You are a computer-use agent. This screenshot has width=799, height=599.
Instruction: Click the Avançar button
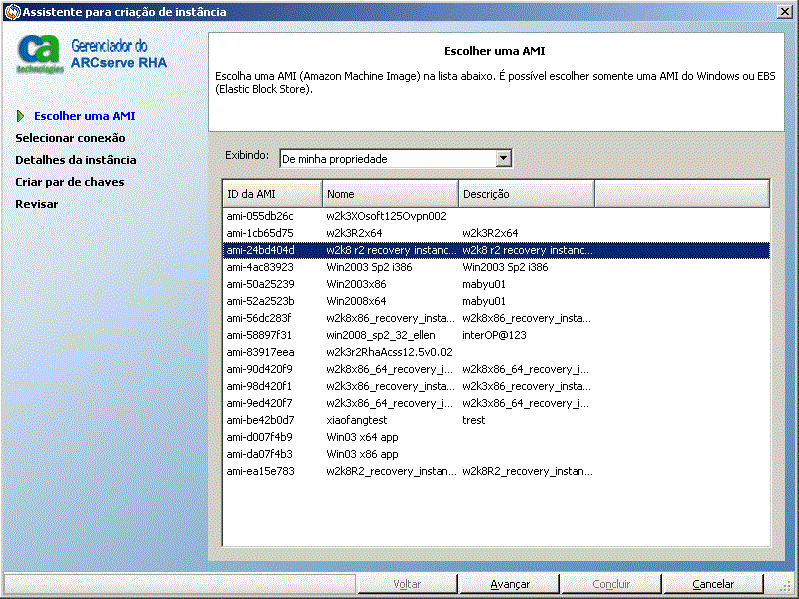(x=510, y=584)
